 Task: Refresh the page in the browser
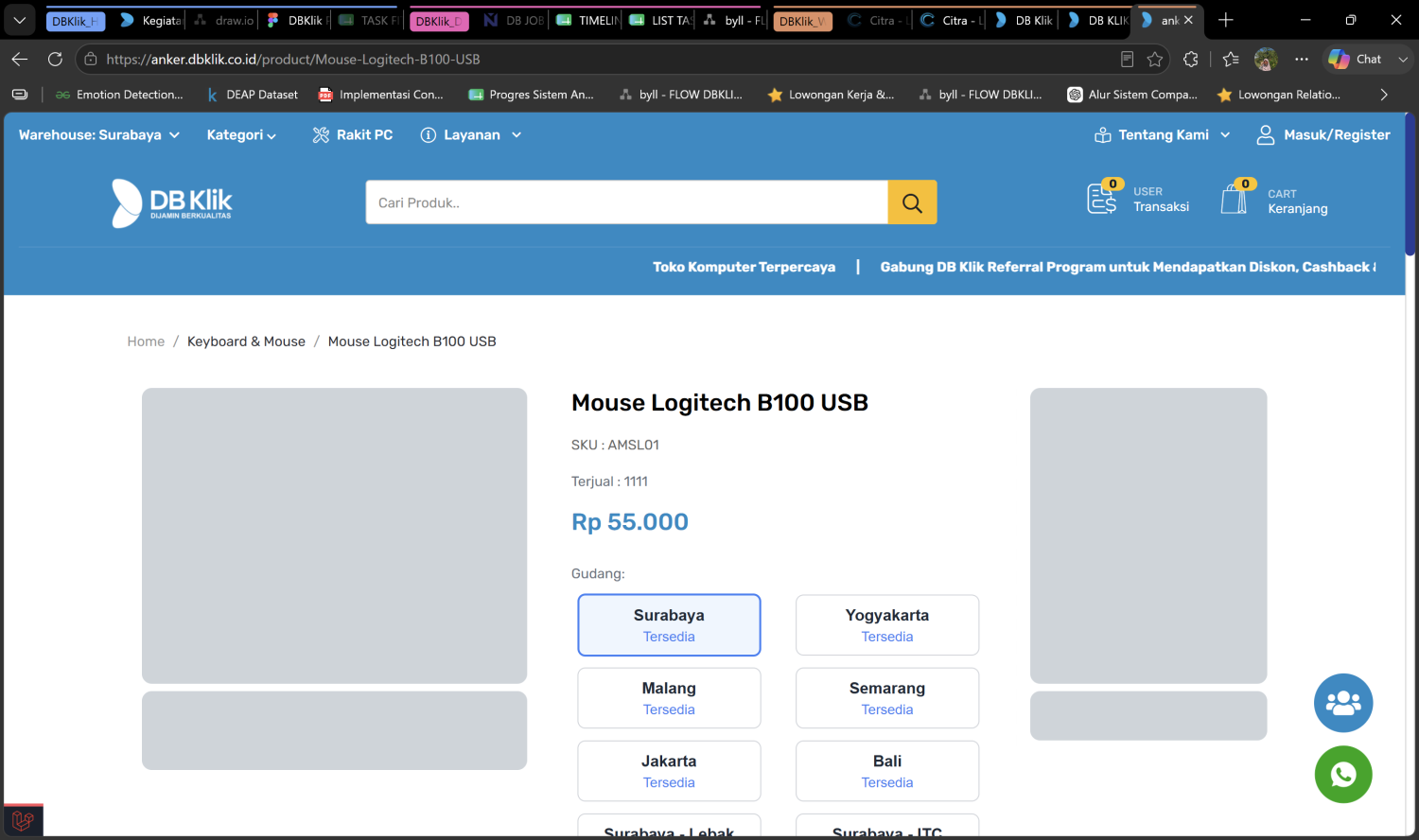(x=55, y=59)
